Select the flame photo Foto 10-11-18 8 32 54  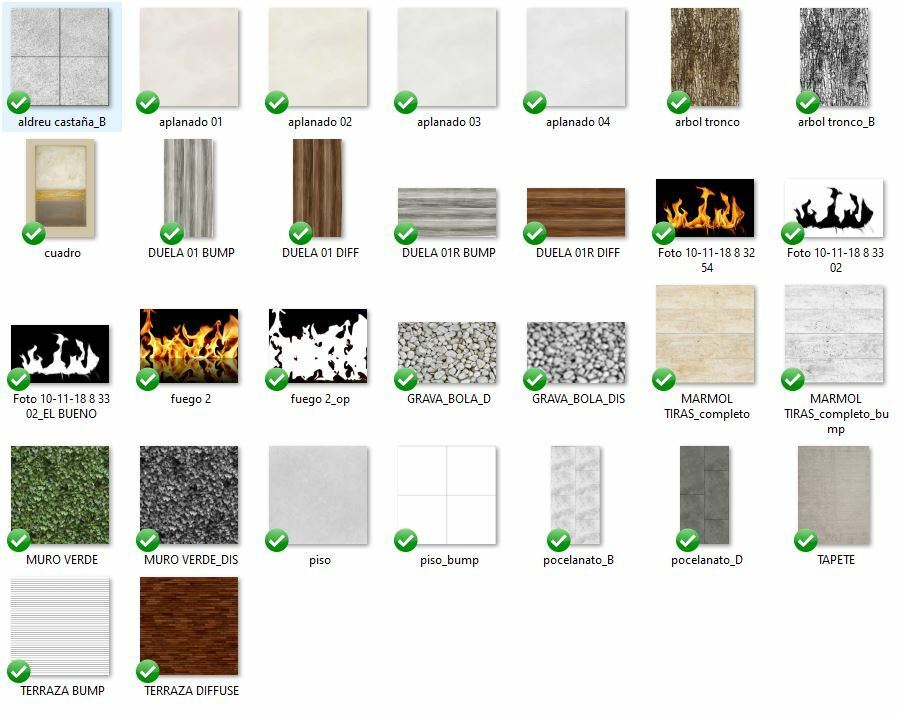(705, 208)
